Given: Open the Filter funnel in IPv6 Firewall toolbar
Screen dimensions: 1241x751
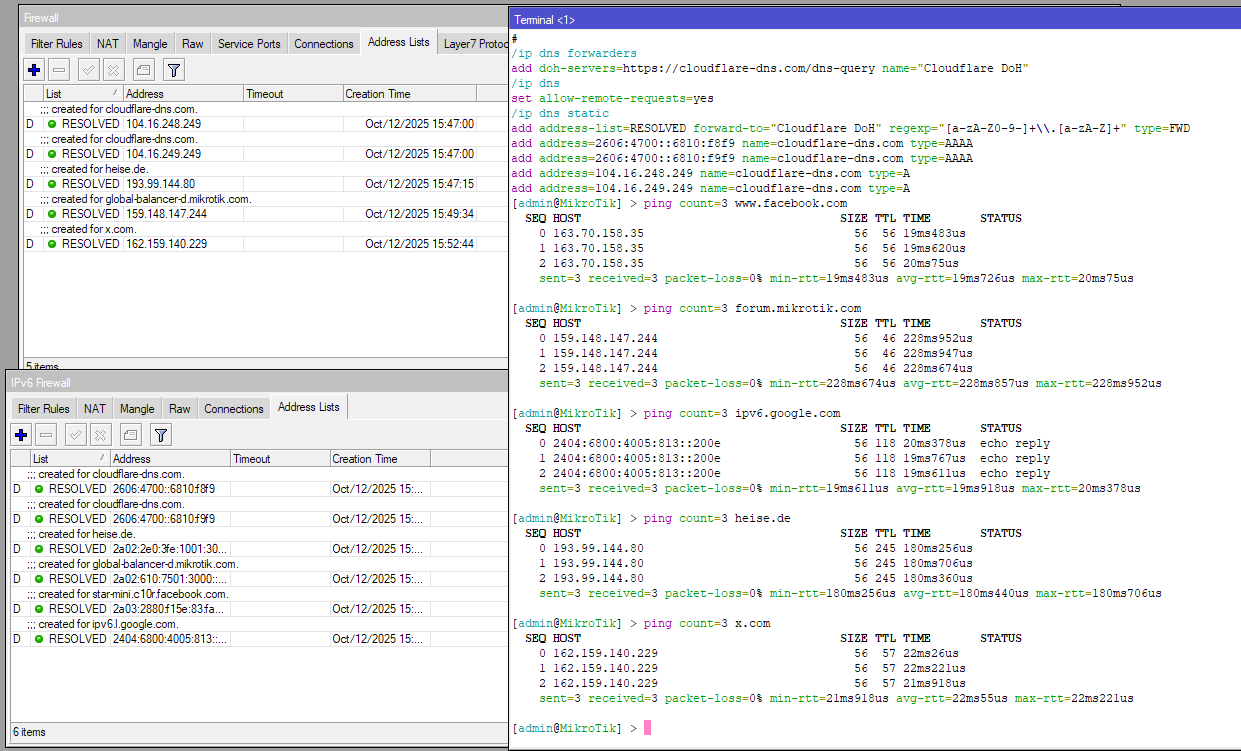Looking at the screenshot, I should tap(161, 435).
